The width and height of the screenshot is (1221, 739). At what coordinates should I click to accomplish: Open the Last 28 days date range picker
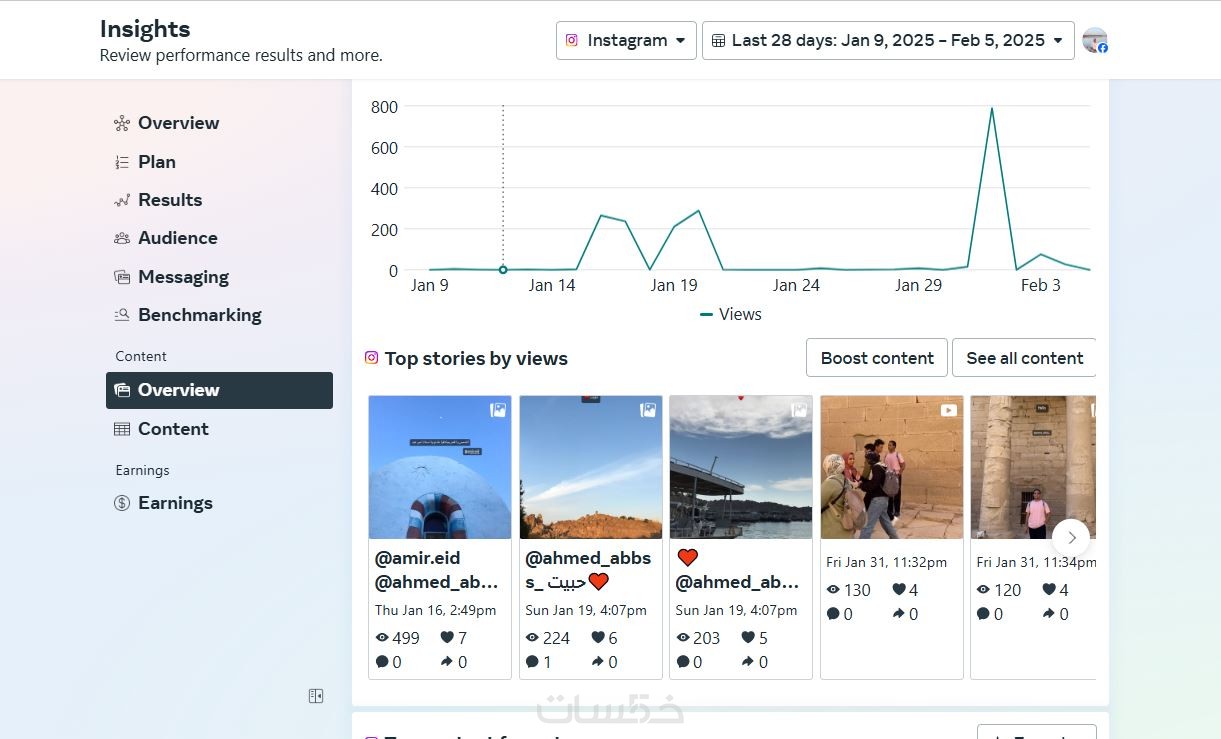coord(888,41)
